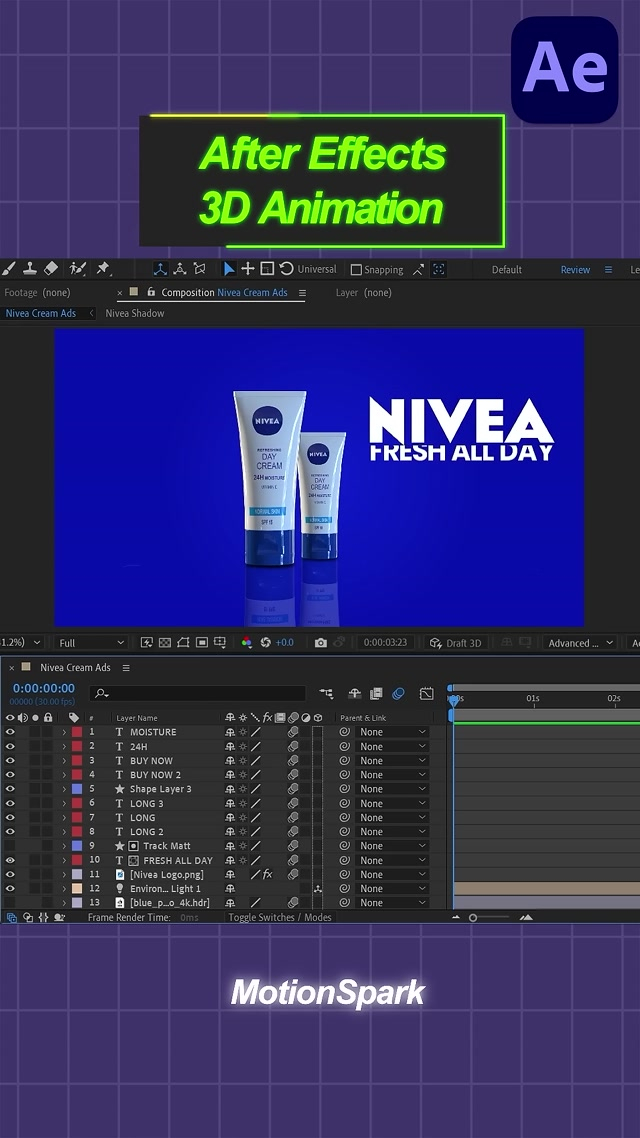The image size is (640, 1138).
Task: Click Toggle Switches / Modes button
Action: (279, 917)
